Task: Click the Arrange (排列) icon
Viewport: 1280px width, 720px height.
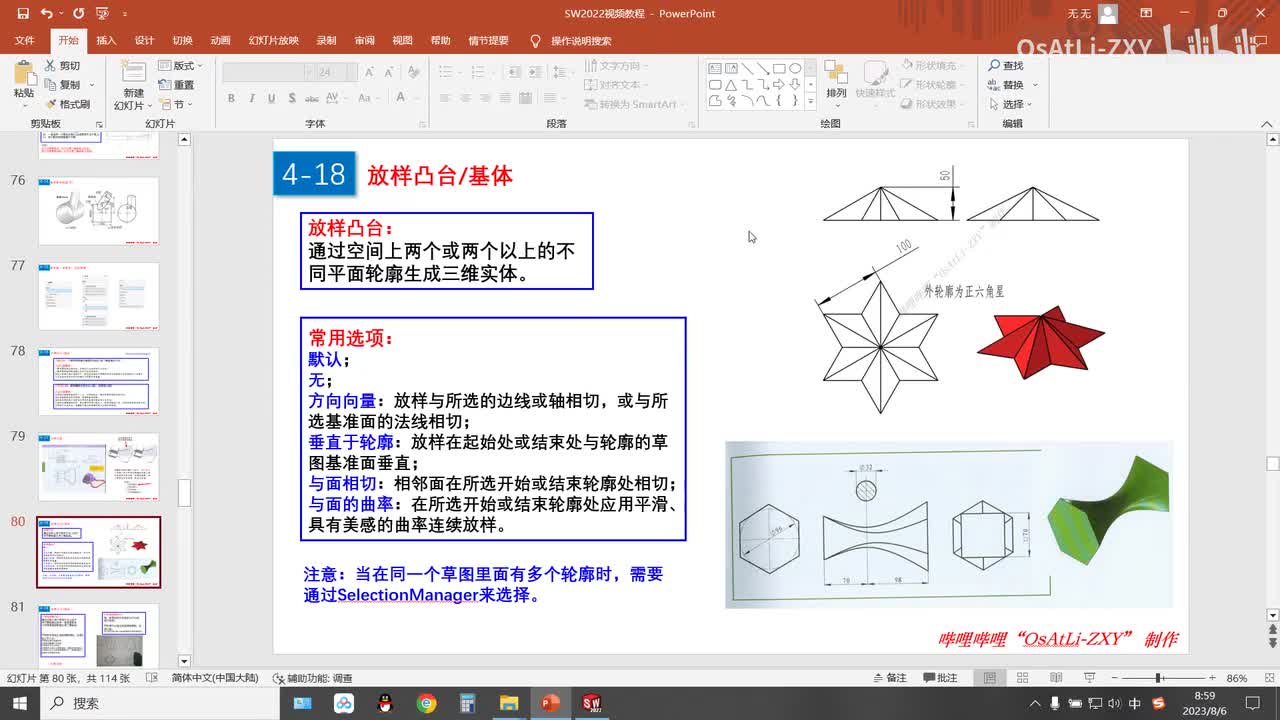Action: (836, 74)
